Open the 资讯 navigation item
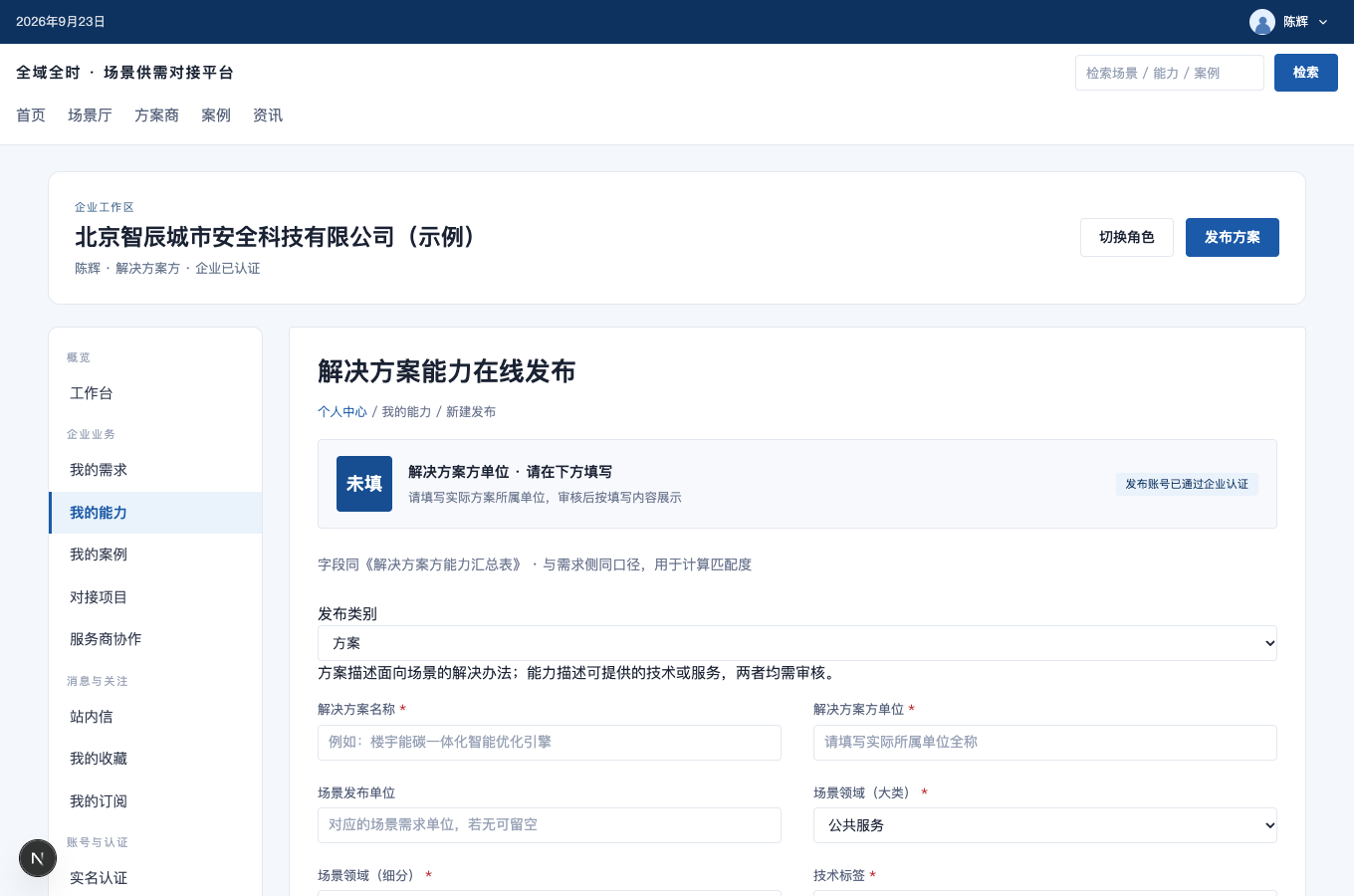 click(268, 115)
